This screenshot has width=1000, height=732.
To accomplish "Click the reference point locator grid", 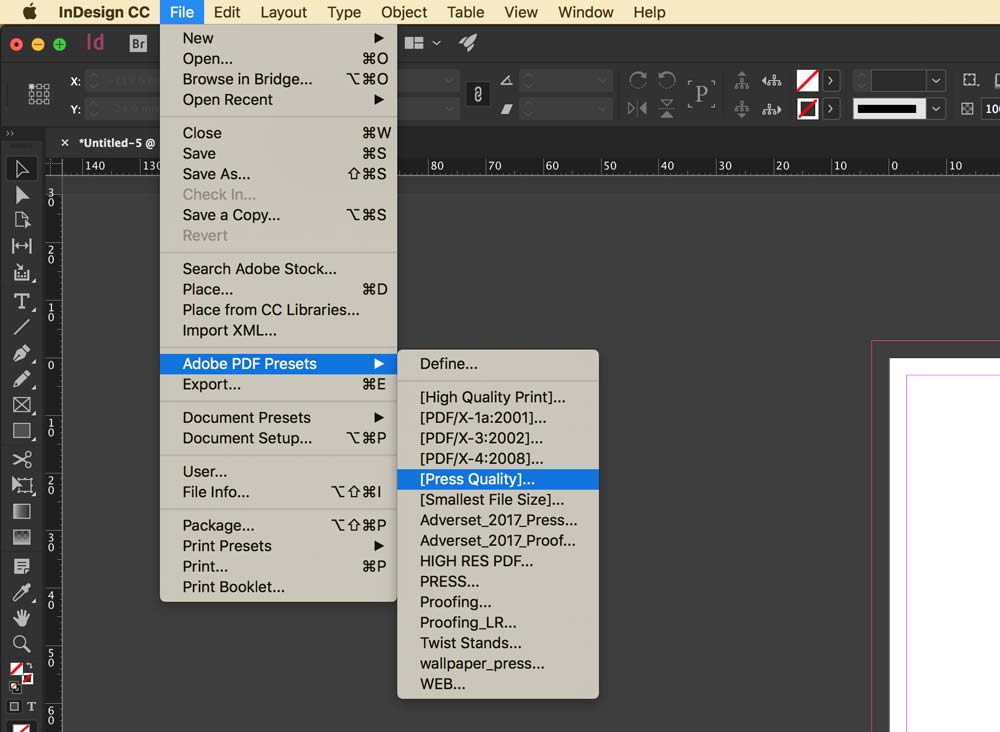I will coord(39,94).
